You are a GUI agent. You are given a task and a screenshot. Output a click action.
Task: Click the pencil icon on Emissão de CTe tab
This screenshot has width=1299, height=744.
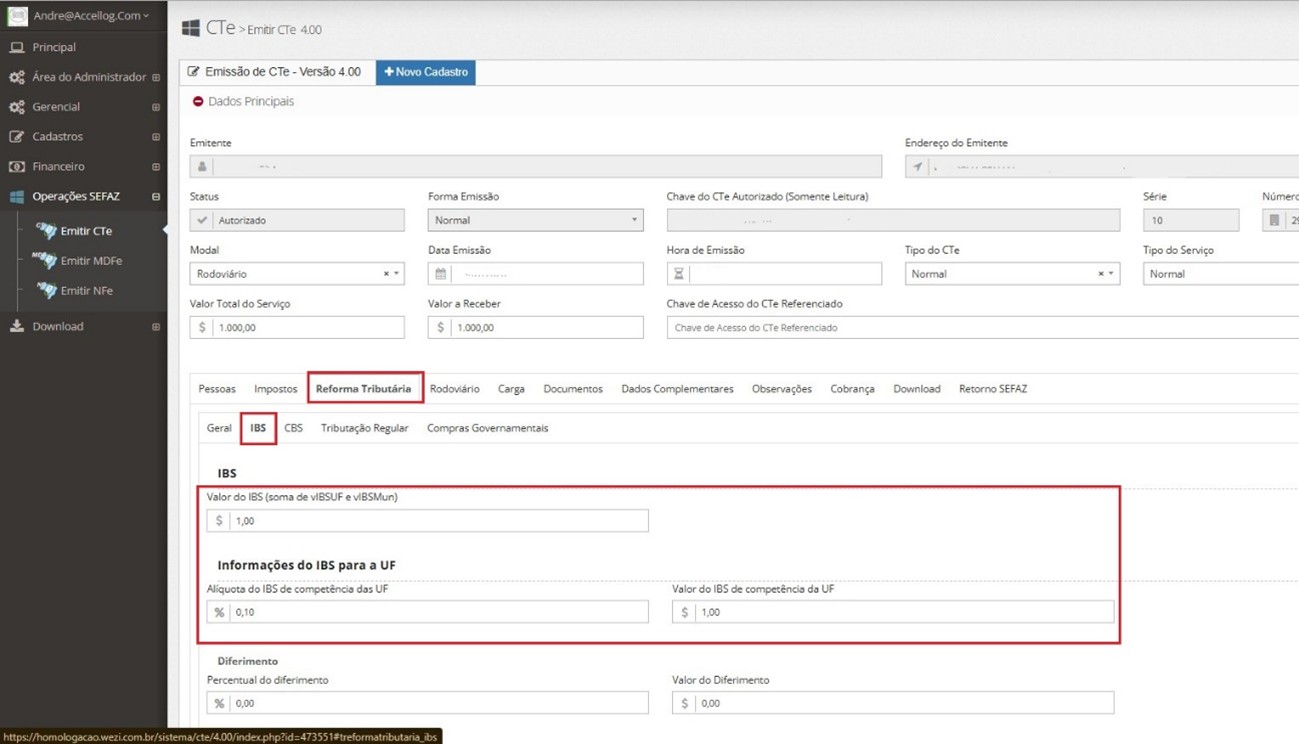point(194,72)
